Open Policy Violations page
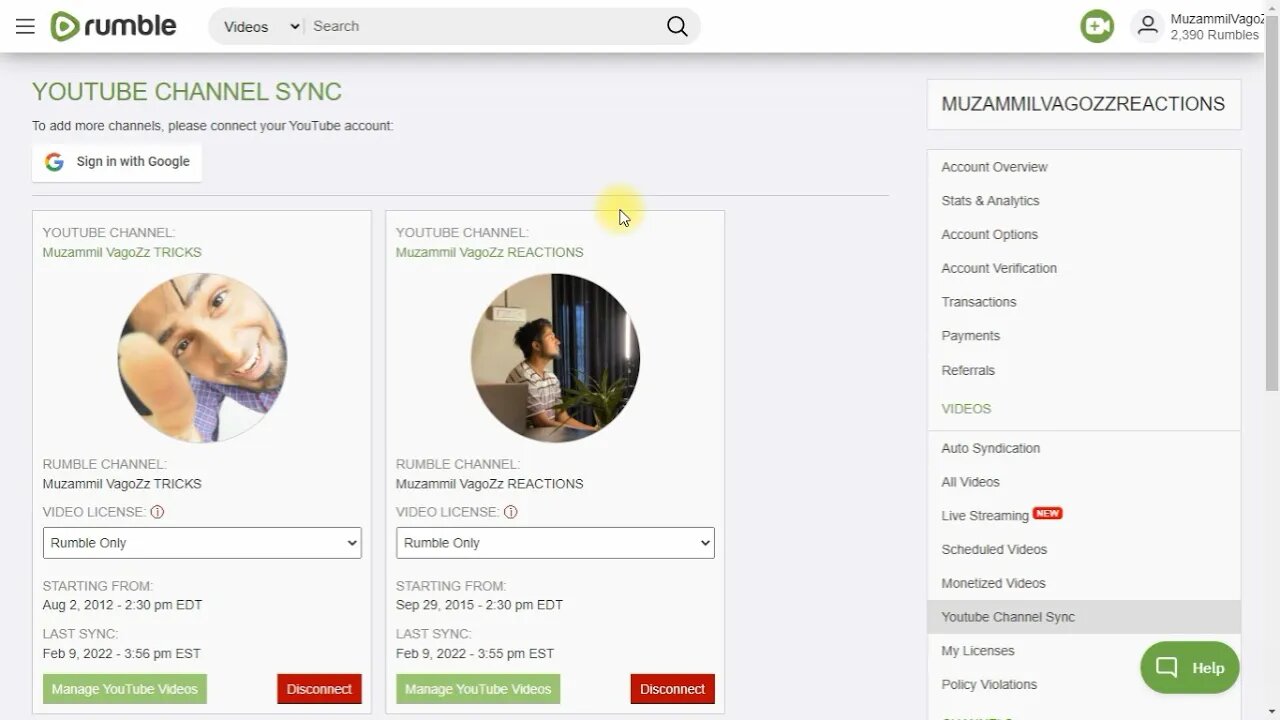This screenshot has height=720, width=1280. click(989, 685)
